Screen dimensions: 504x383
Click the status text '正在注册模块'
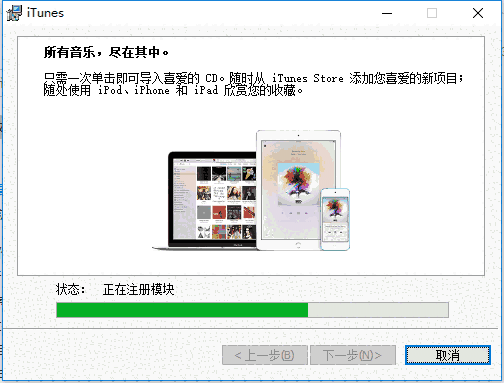pos(138,289)
